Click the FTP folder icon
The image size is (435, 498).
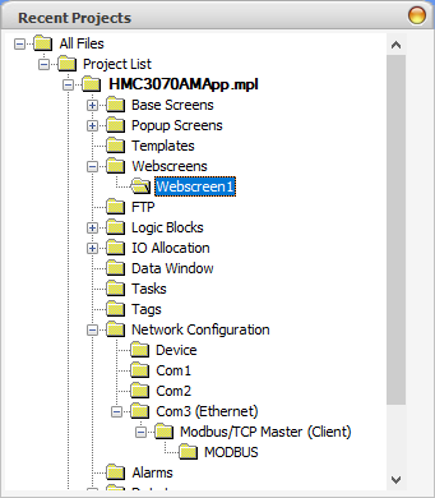click(x=116, y=207)
